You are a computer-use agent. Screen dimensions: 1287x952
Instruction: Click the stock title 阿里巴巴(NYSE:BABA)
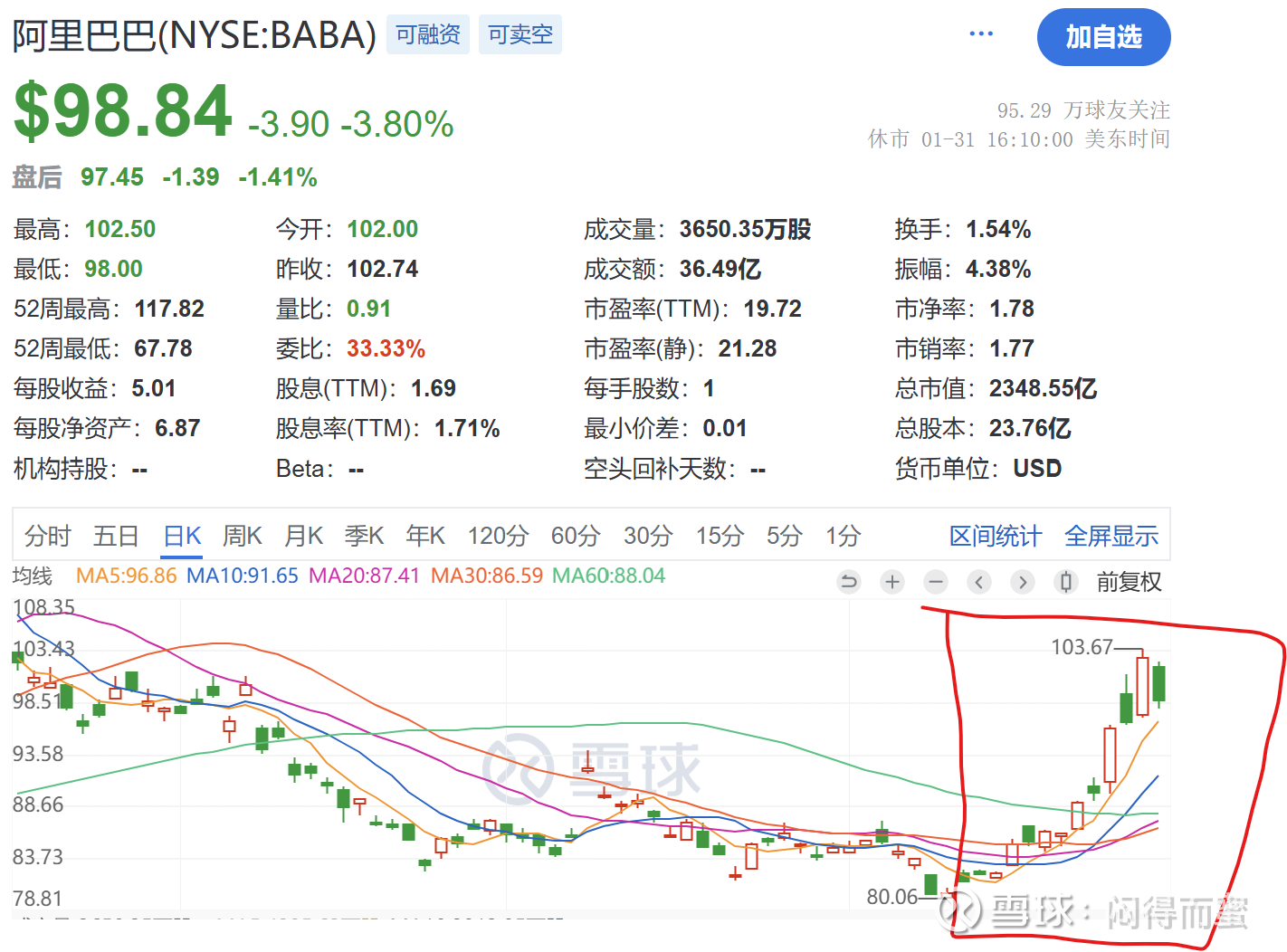[x=195, y=36]
